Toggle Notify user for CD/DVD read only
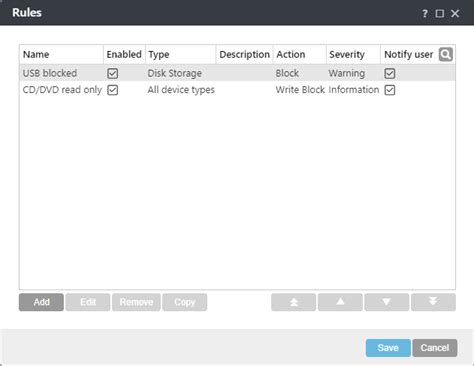The image size is (474, 366). tap(390, 90)
